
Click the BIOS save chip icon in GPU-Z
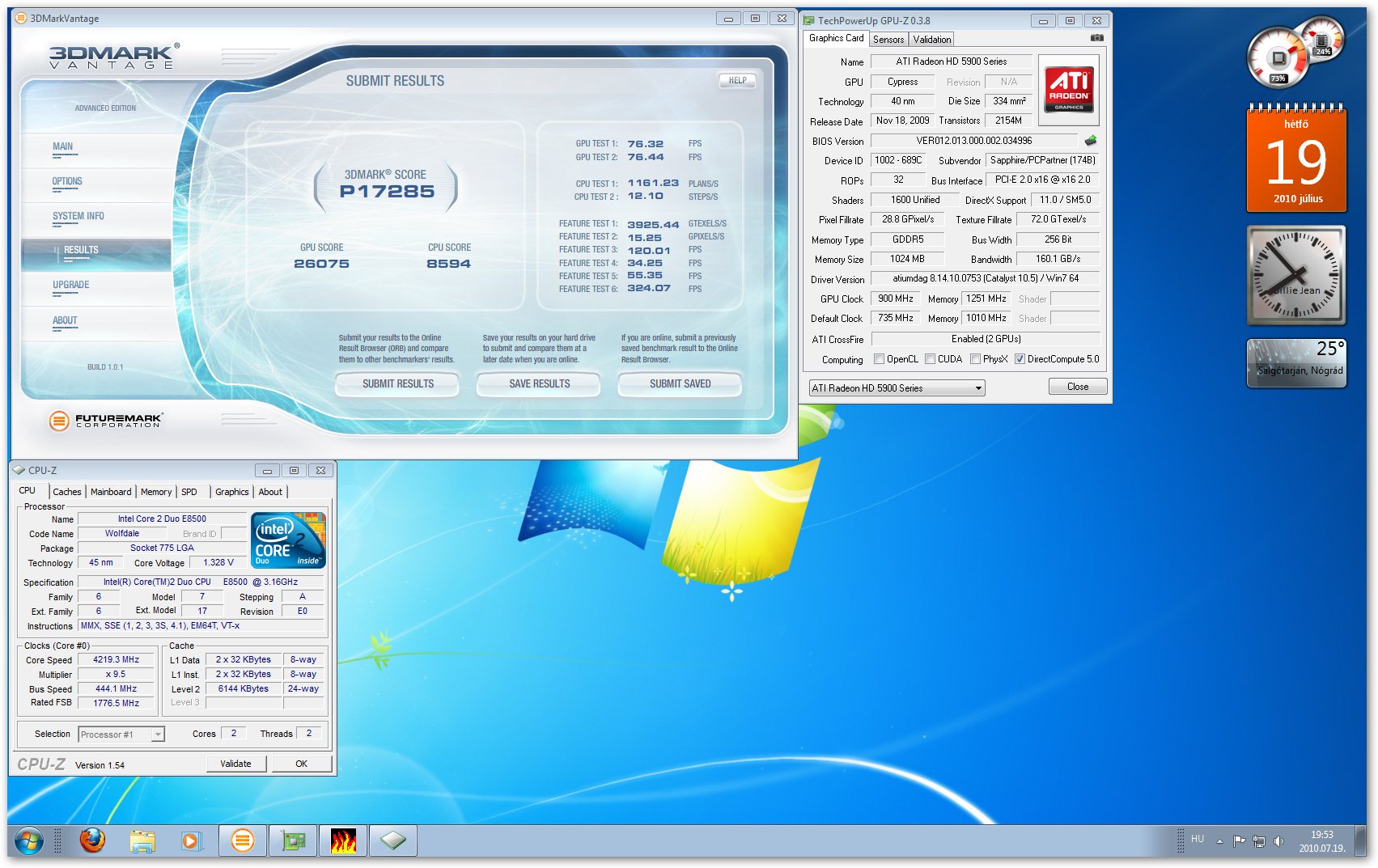tap(1091, 141)
